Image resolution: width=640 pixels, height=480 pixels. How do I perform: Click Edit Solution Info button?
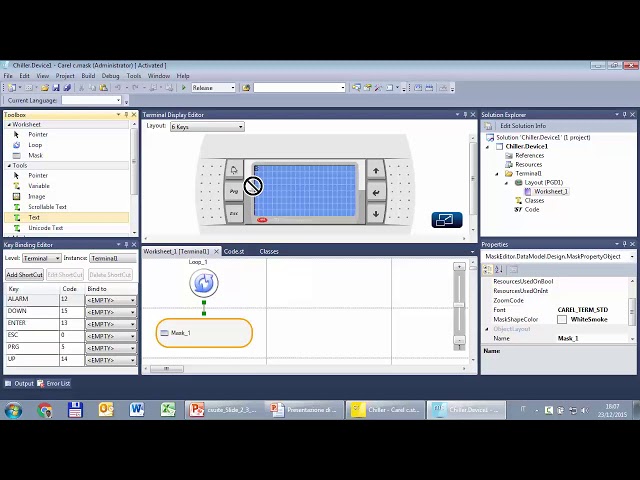(523, 126)
